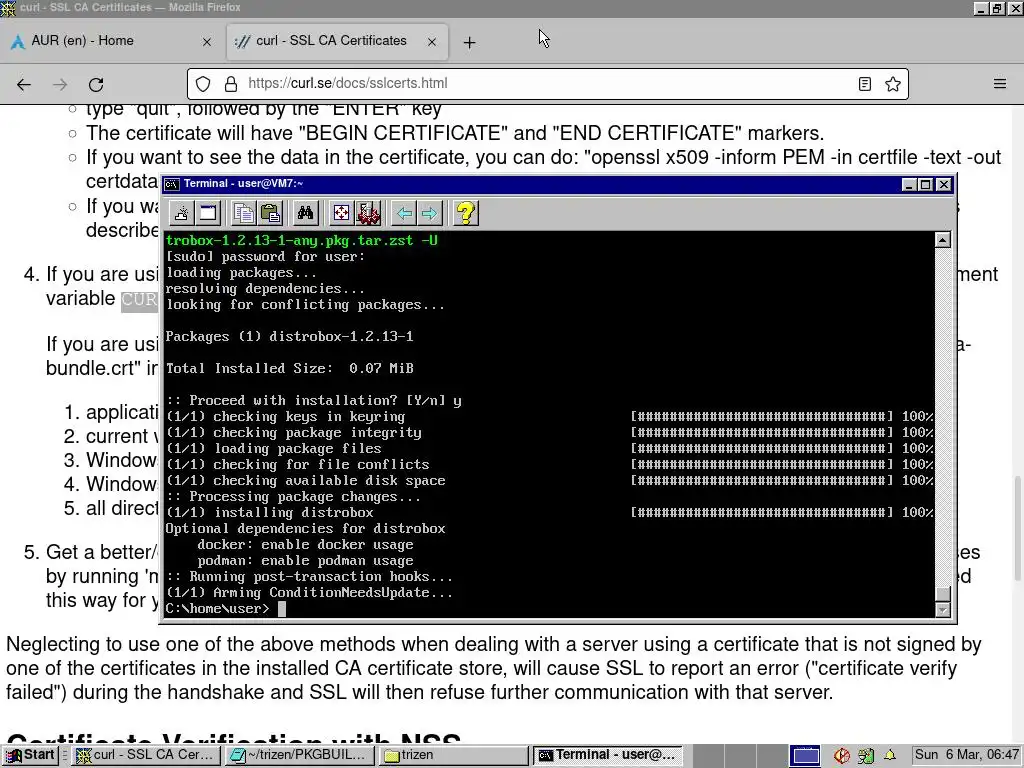
Task: Select curl - SSL CA Certificates tab
Action: [x=337, y=41]
